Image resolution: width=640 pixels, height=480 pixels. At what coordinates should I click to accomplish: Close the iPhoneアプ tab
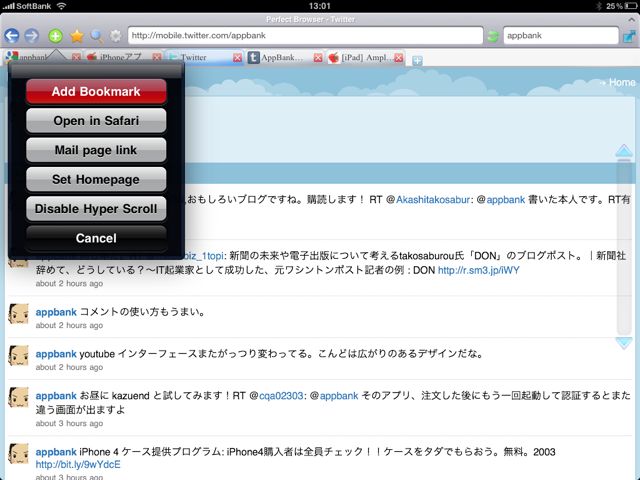157,58
